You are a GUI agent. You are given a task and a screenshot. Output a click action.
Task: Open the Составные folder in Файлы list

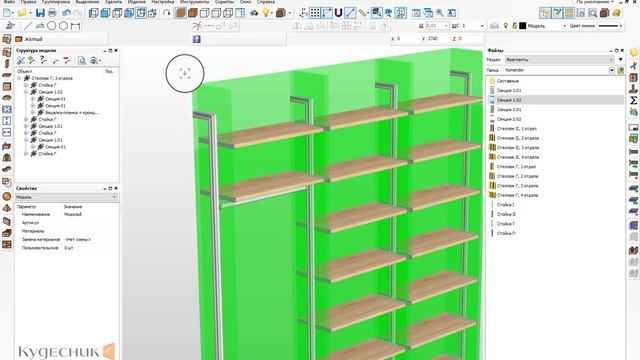[508, 81]
